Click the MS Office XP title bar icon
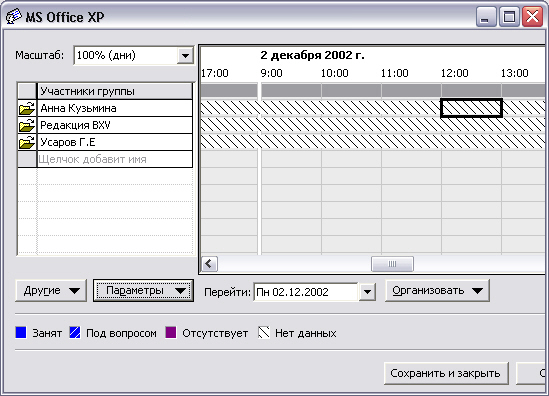This screenshot has height=396, width=549. pyautogui.click(x=14, y=16)
